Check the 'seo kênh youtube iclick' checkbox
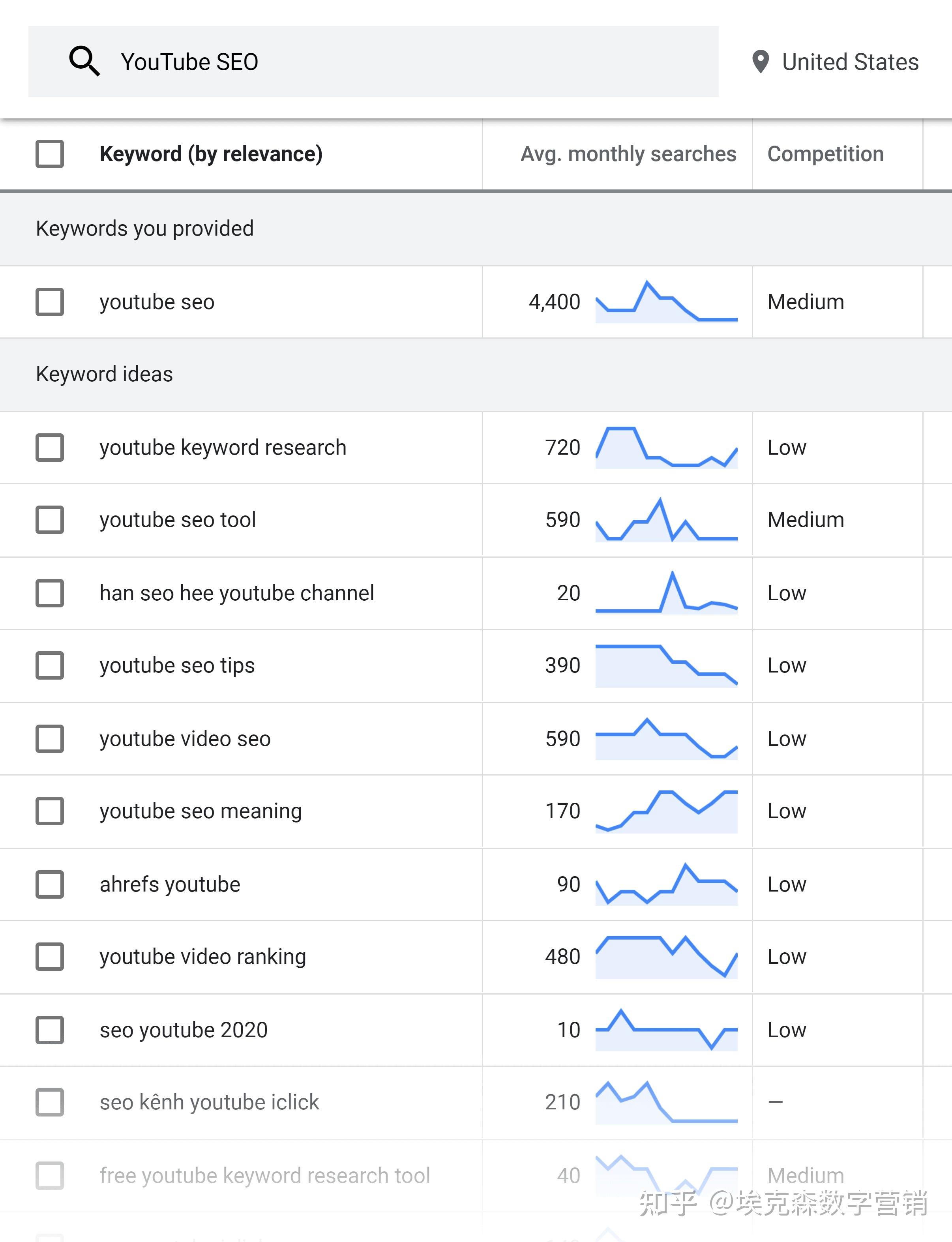The width and height of the screenshot is (952, 1242). click(x=50, y=1103)
